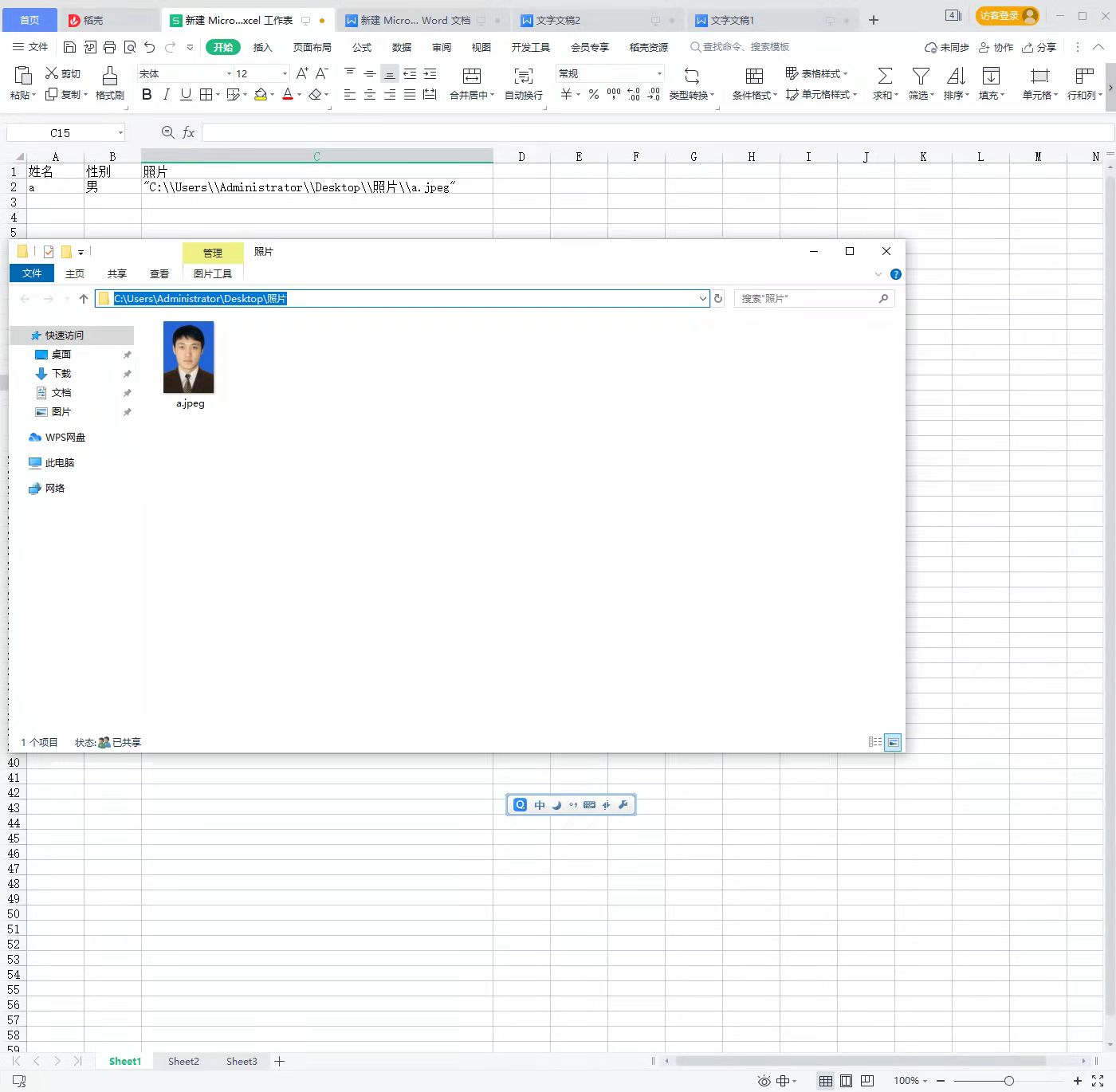
Task: Switch Explorer to large icons view
Action: [893, 742]
